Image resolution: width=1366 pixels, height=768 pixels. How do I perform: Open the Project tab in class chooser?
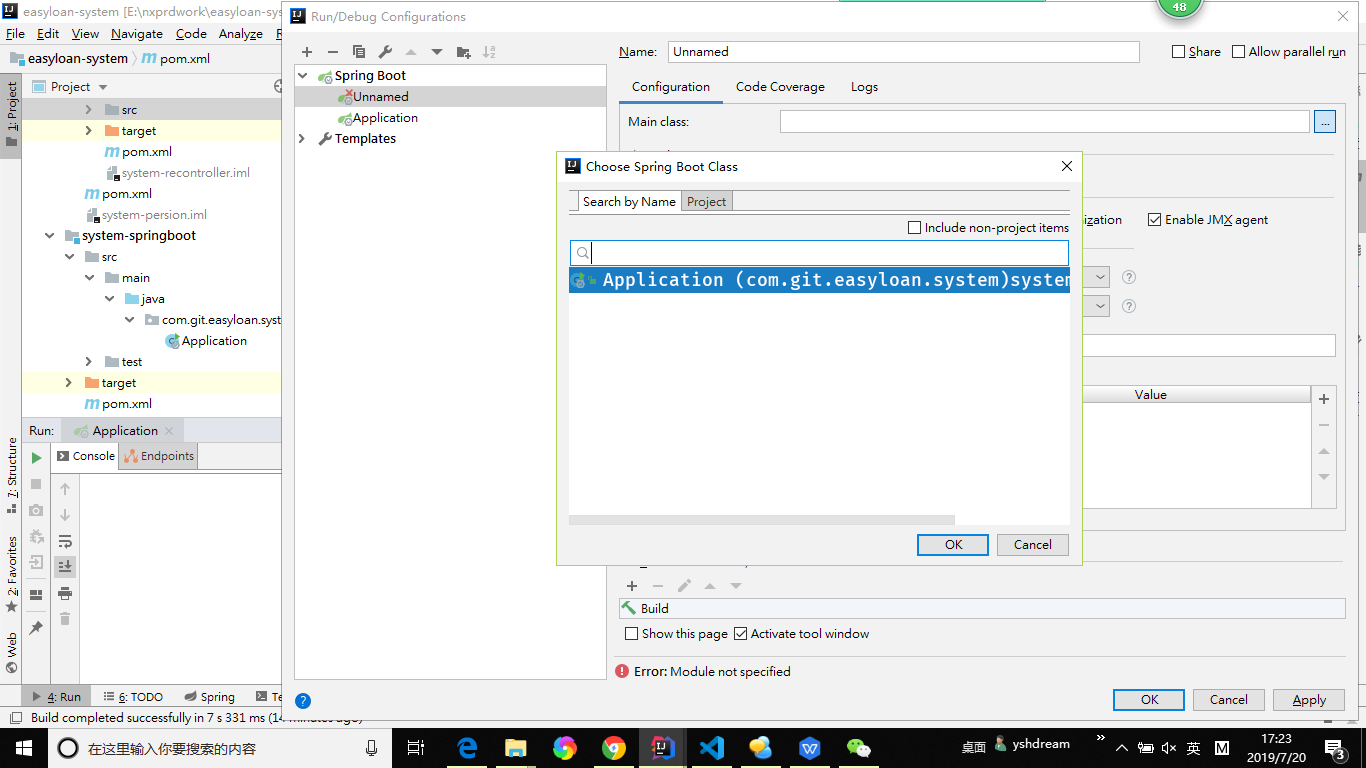(x=706, y=202)
